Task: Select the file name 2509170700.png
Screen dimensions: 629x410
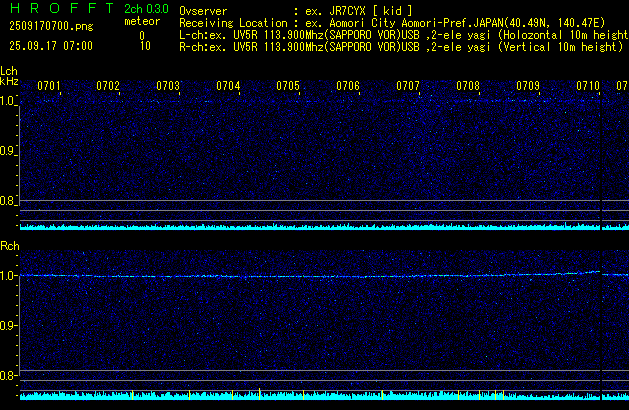Action: point(51,26)
